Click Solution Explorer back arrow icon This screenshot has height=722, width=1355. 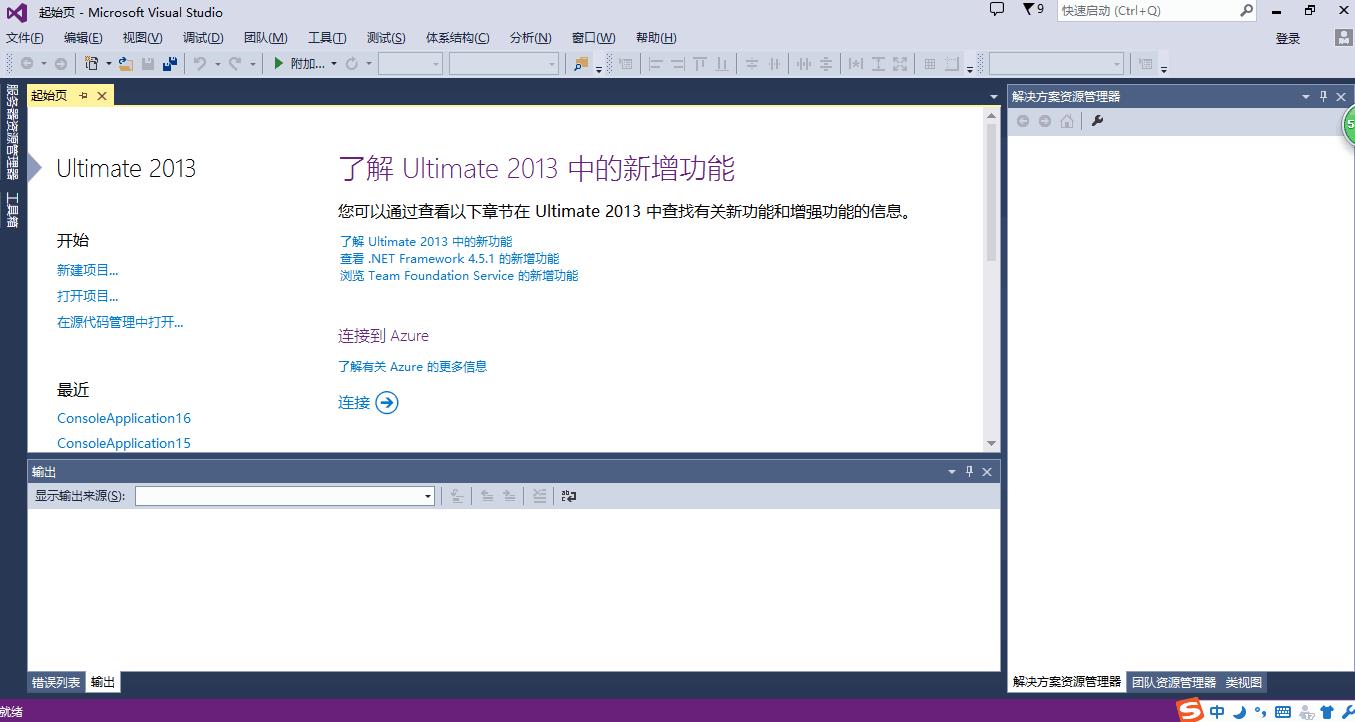(x=1023, y=121)
